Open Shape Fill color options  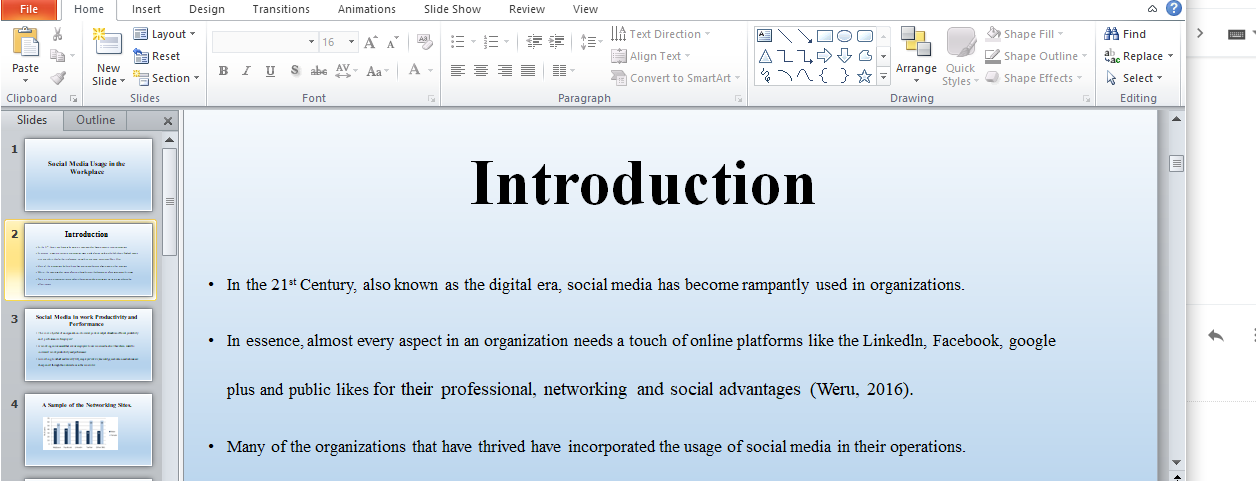pyautogui.click(x=1025, y=34)
